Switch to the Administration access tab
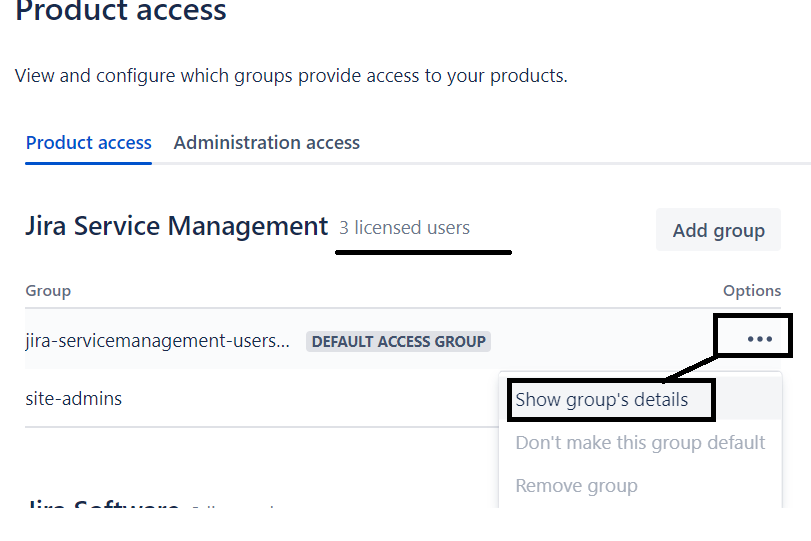 coord(266,143)
